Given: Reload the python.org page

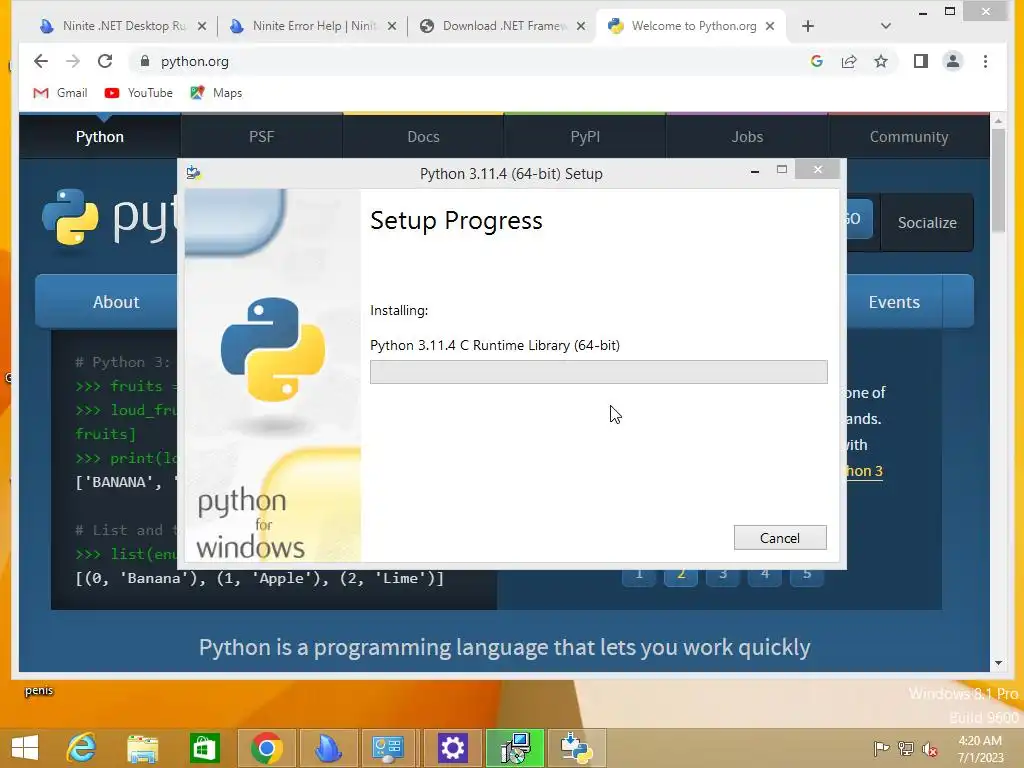Looking at the screenshot, I should (105, 61).
